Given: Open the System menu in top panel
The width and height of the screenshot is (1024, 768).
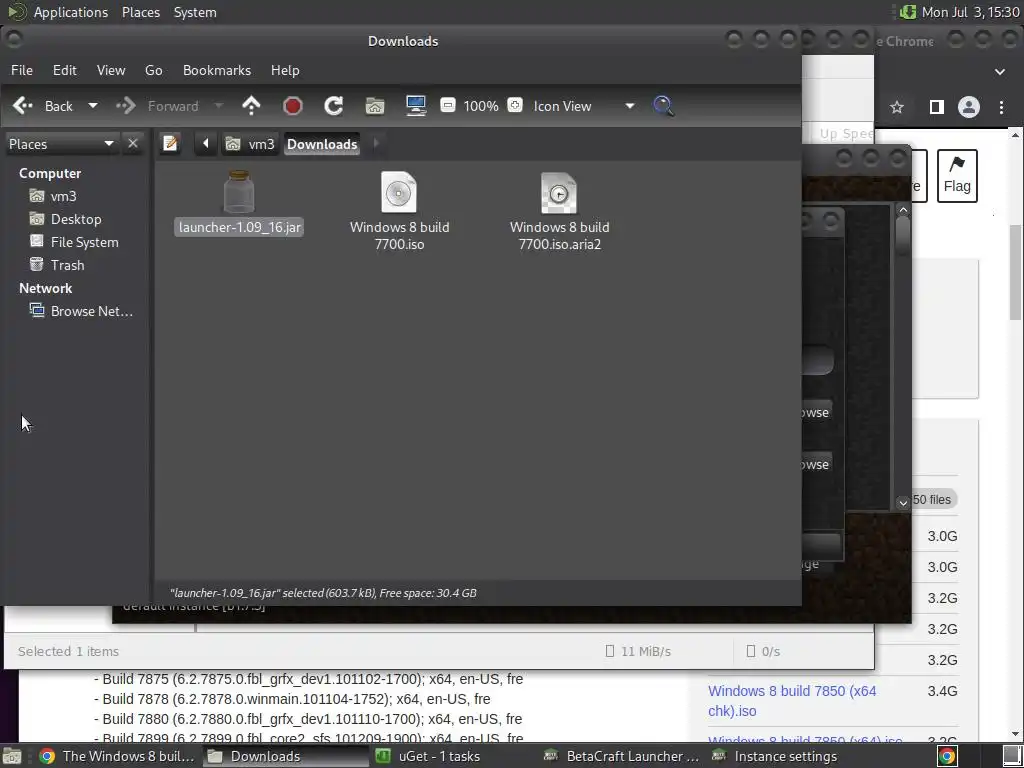Looking at the screenshot, I should [195, 12].
